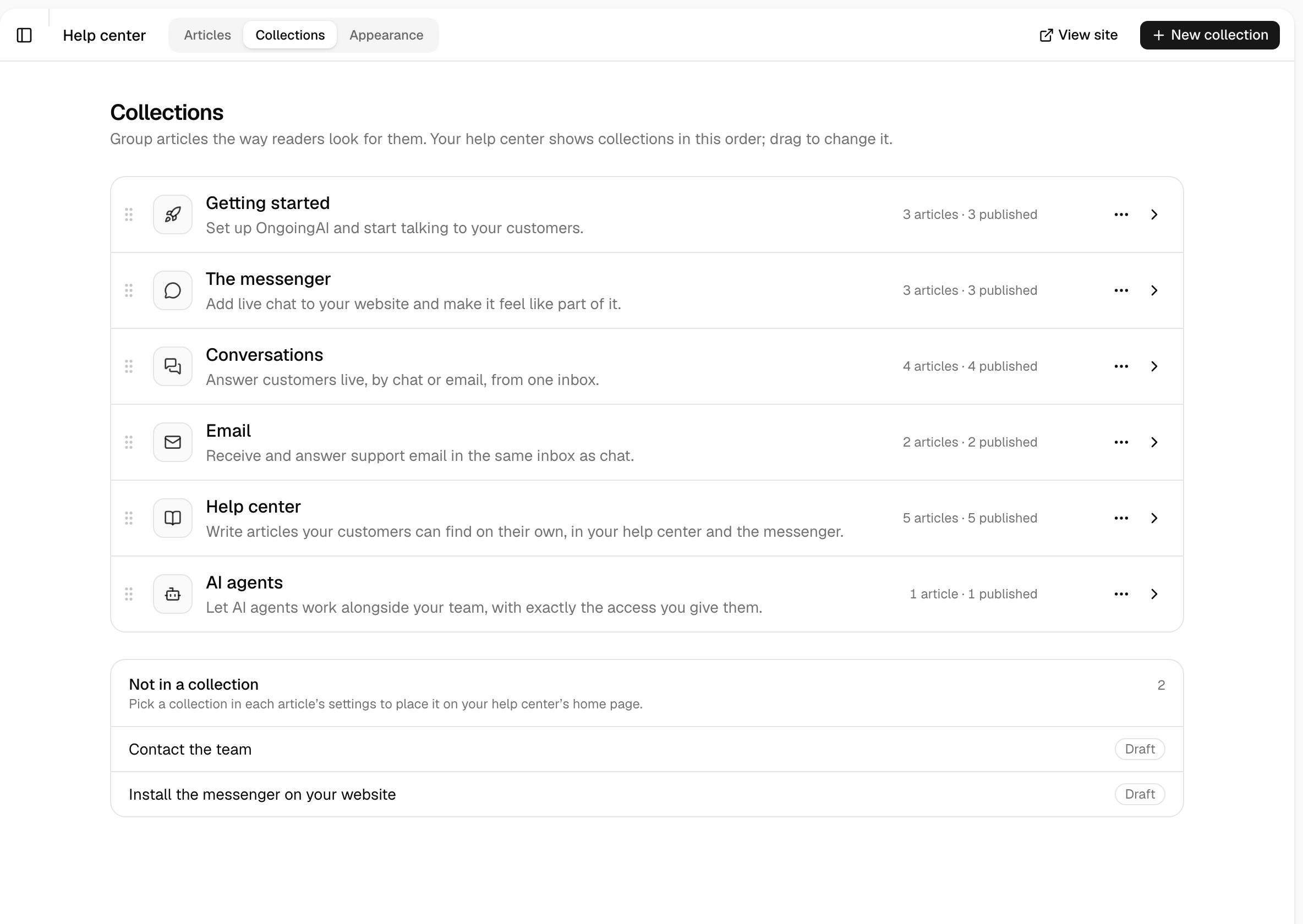
Task: Click Draft badge on Install the messenger
Action: tap(1140, 794)
